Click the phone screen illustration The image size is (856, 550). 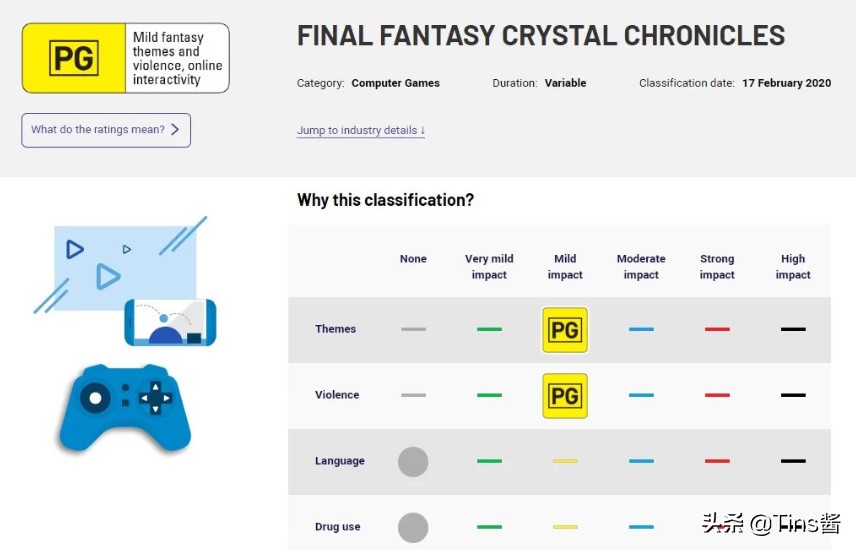pos(170,322)
